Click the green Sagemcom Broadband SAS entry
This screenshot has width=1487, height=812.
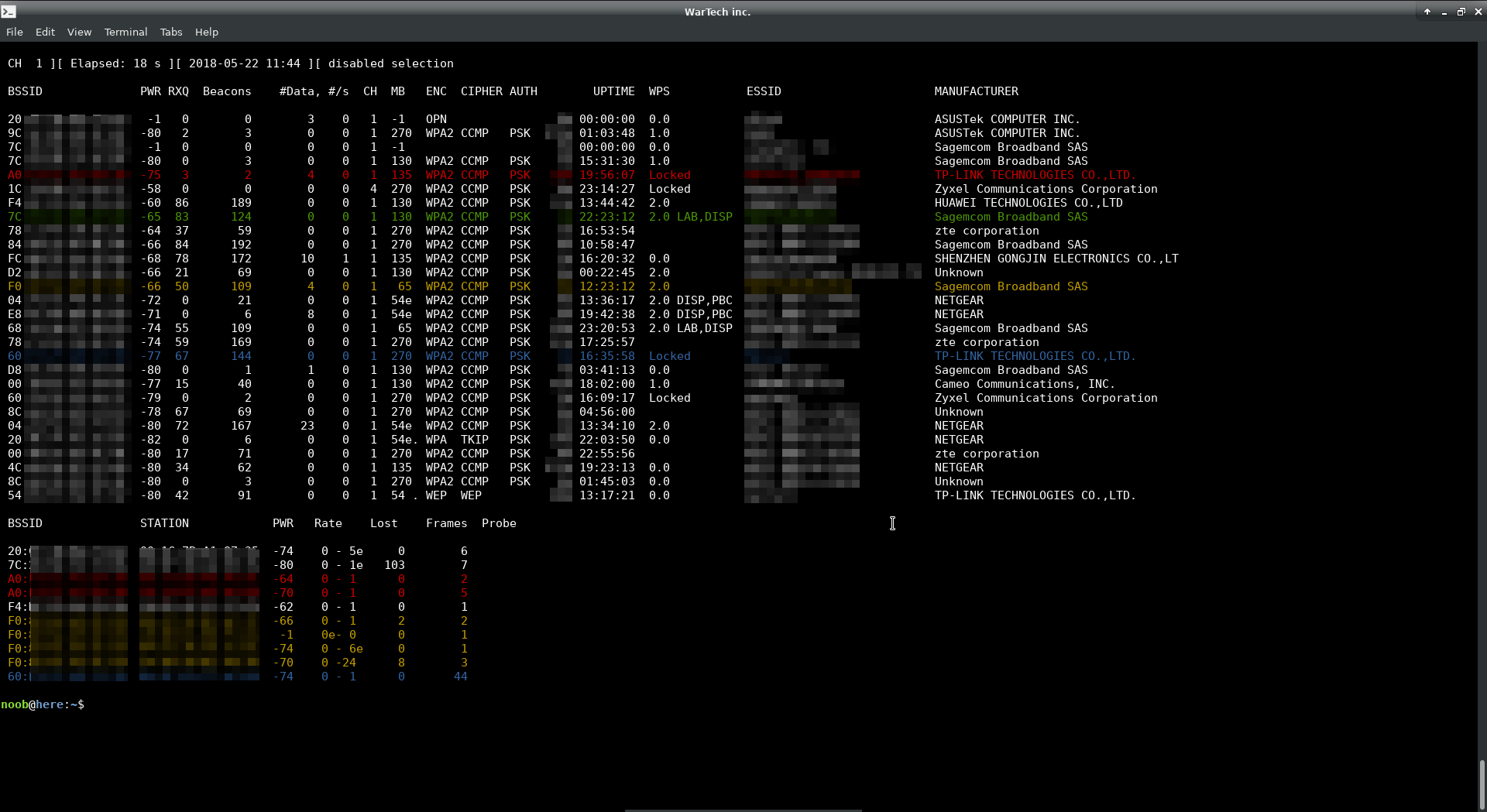click(1011, 217)
